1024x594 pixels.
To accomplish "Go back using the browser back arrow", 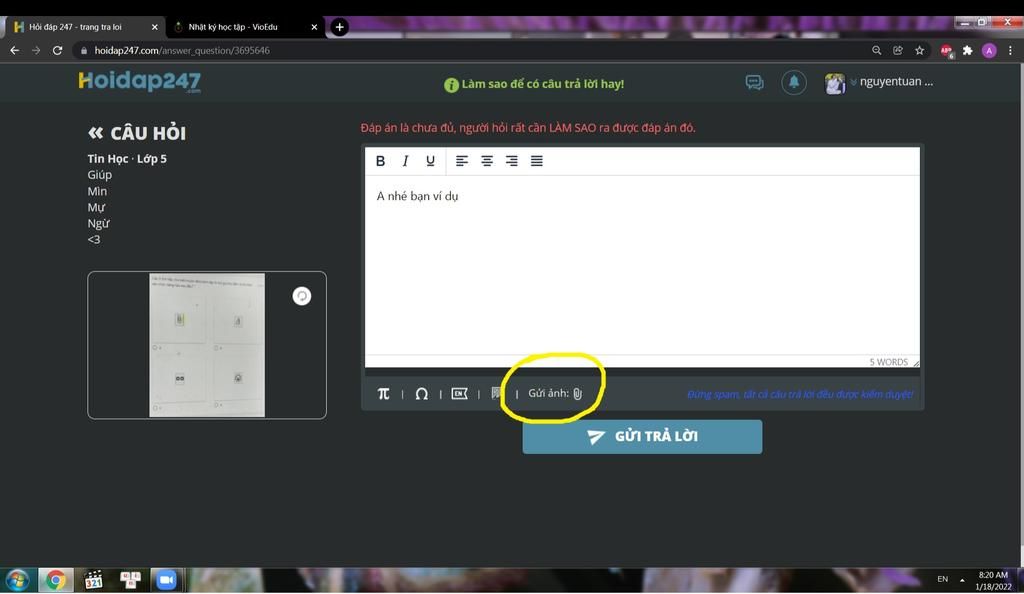I will (14, 50).
